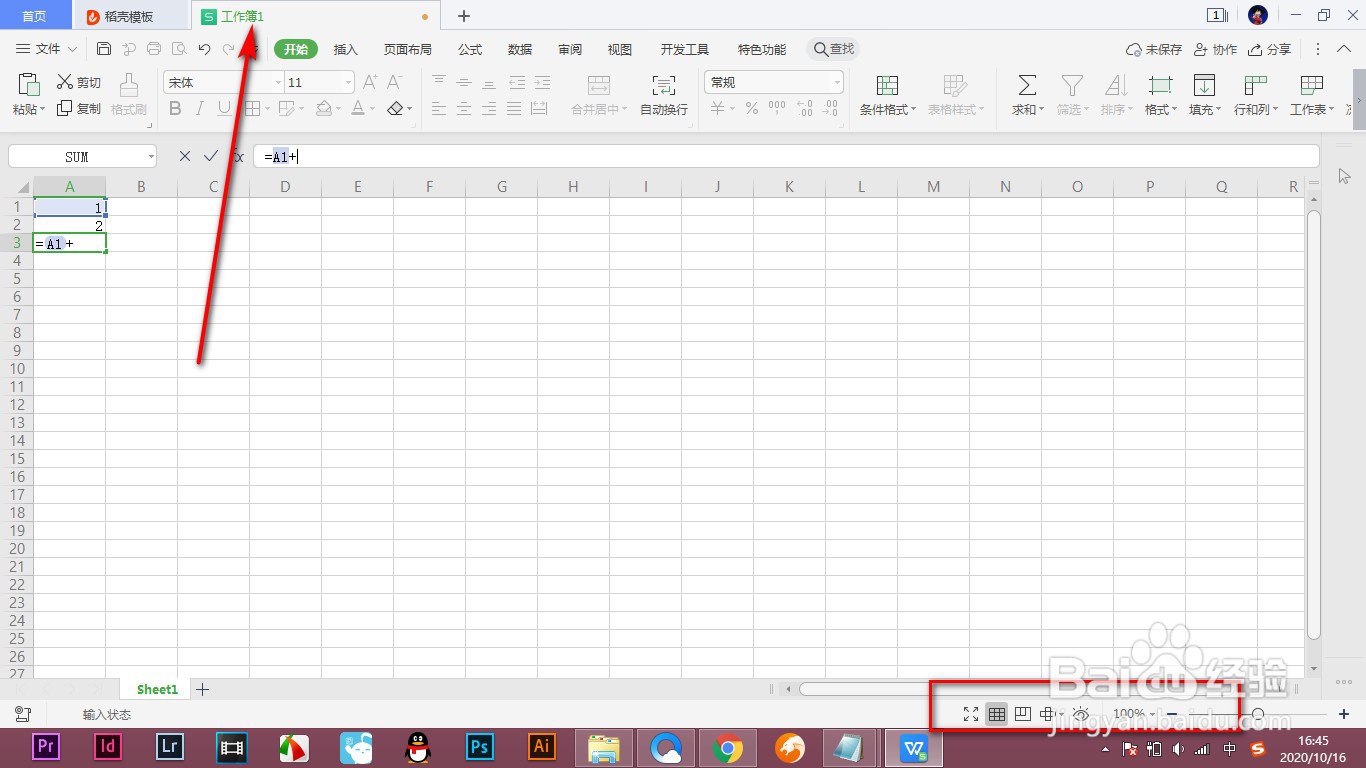Decrease font size with A- icon
Screen dimensions: 1366x768
tap(395, 82)
